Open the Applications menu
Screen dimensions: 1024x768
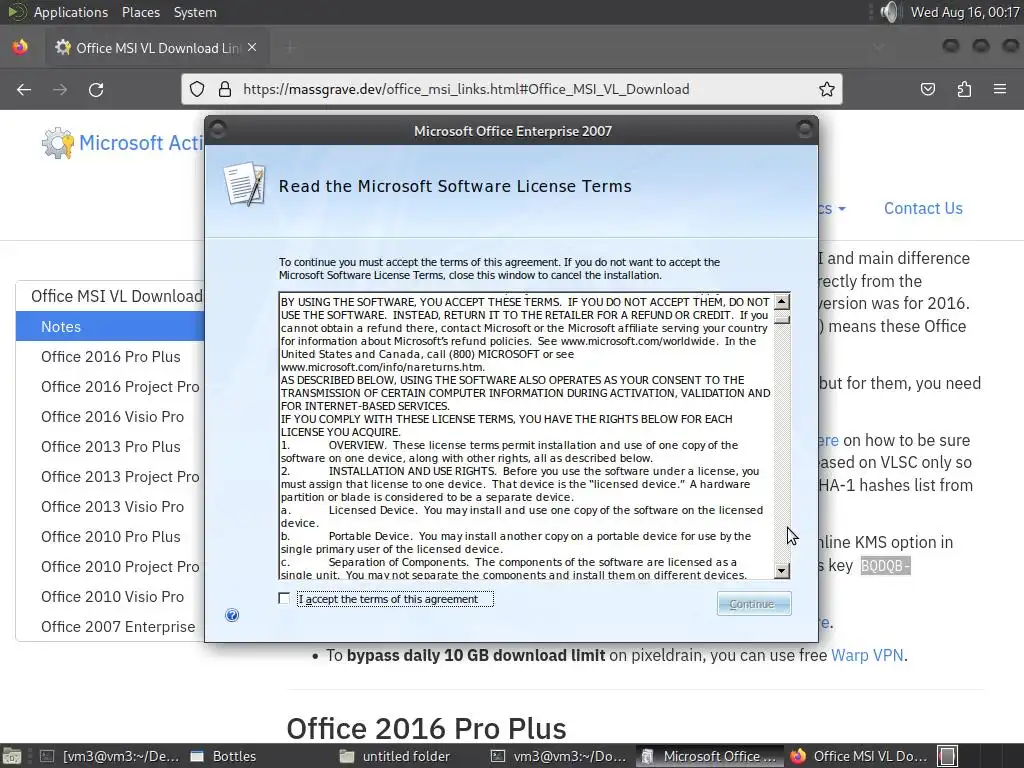point(71,12)
